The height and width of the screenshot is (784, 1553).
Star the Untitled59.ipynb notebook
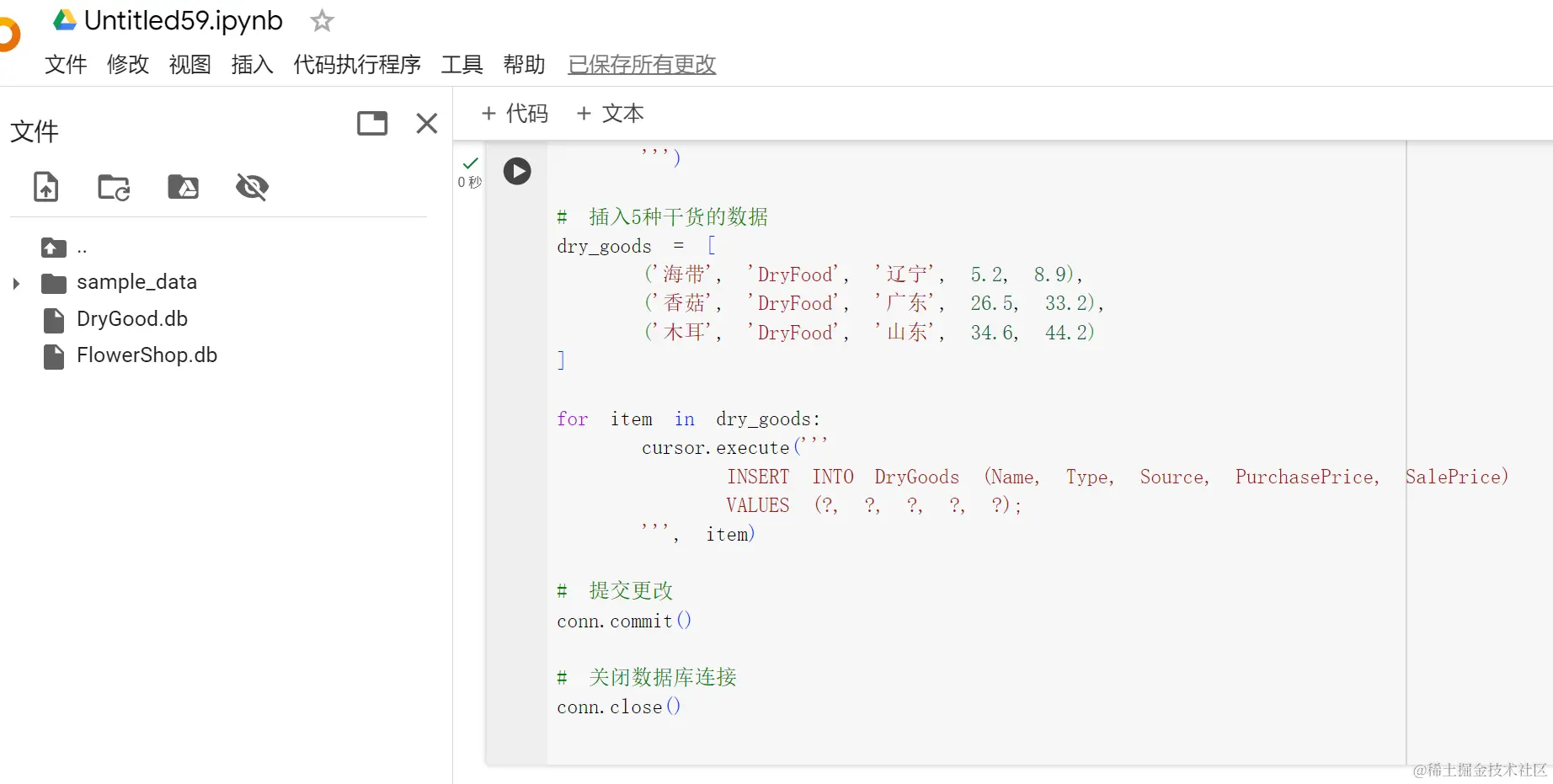[322, 20]
